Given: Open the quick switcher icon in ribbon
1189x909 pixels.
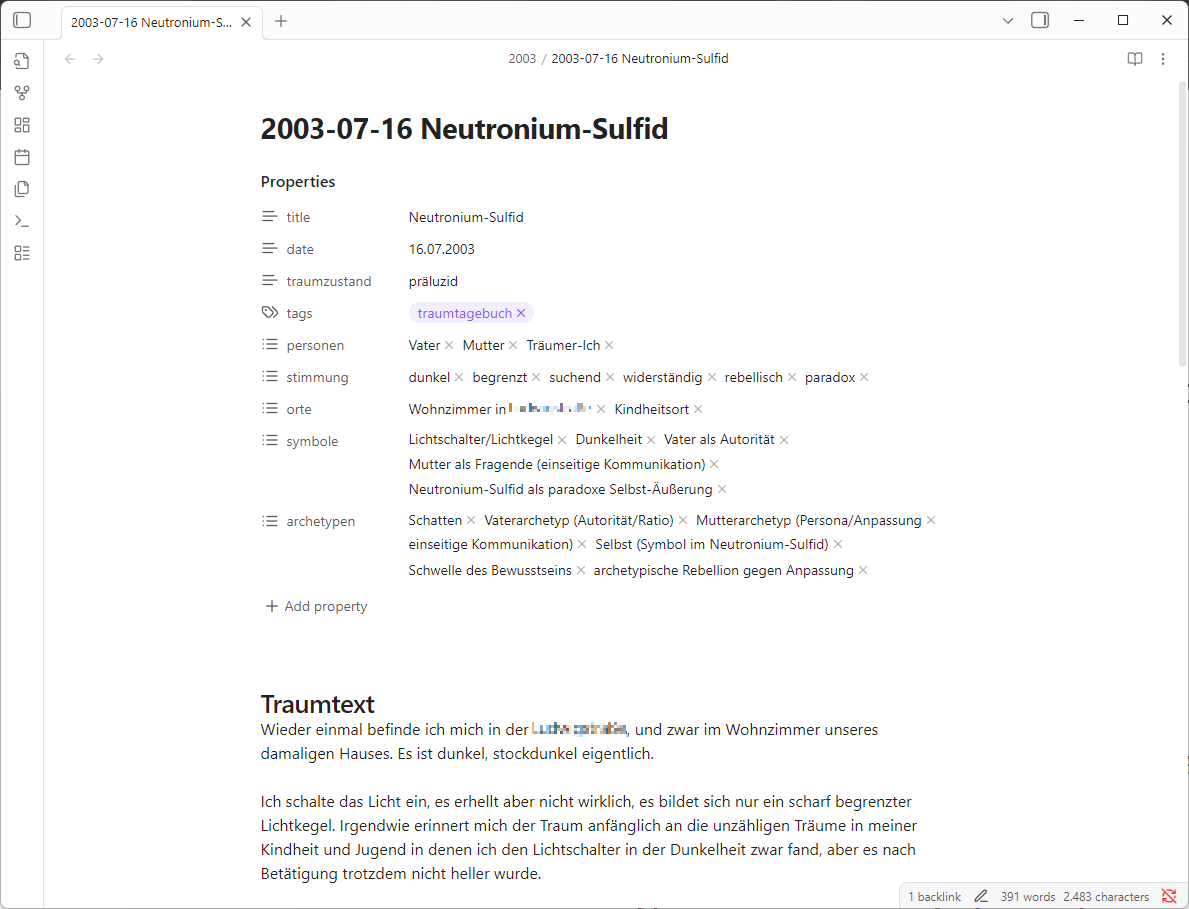Looking at the screenshot, I should (22, 61).
